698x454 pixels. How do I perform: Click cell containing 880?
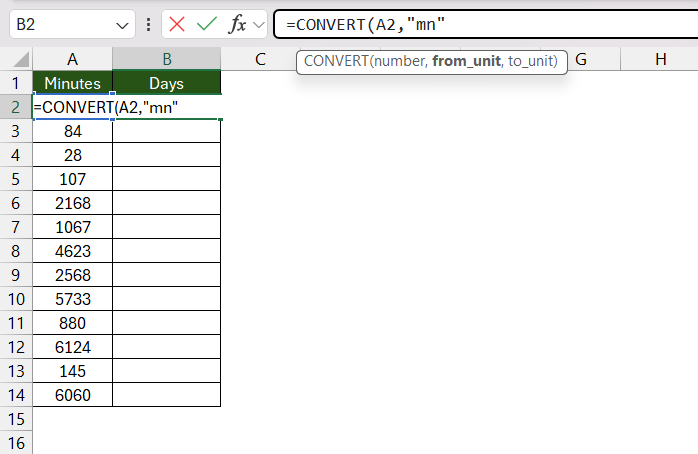73,323
